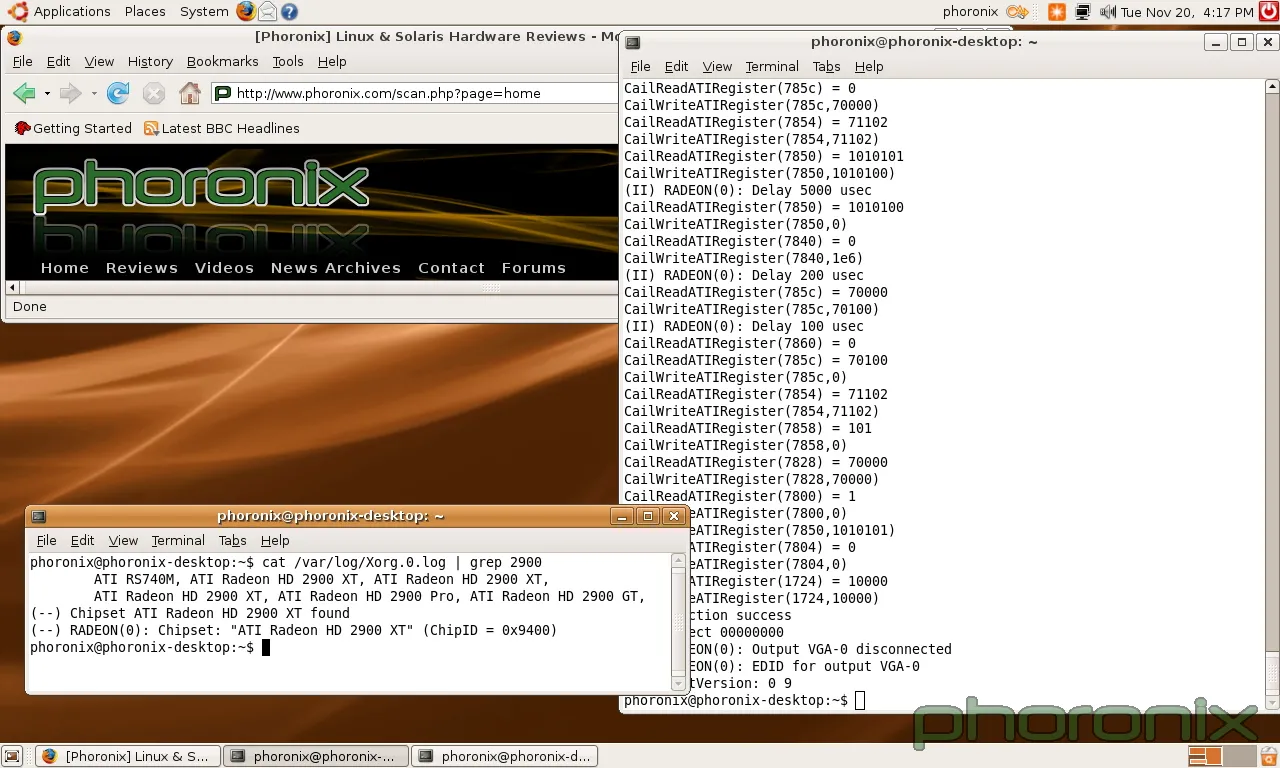
Task: Open the Getting Started bookmark
Action: coord(73,128)
